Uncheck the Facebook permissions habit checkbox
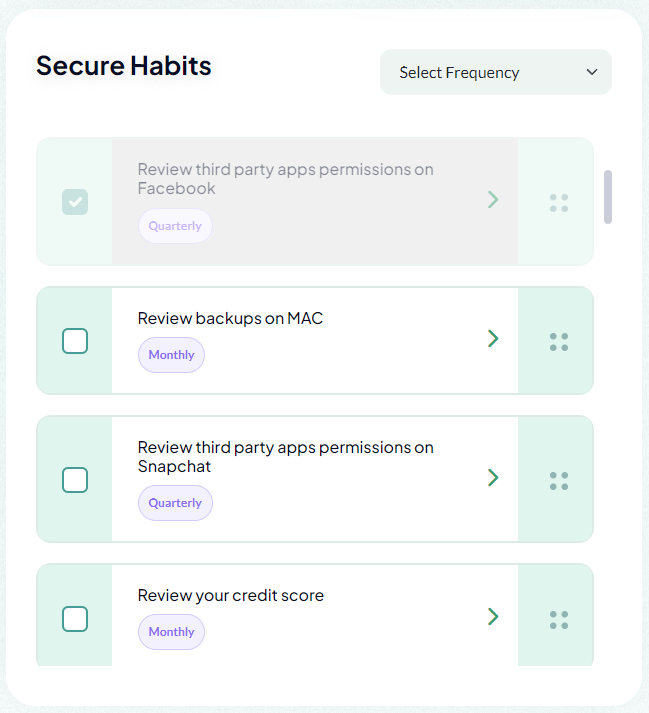Image resolution: width=649 pixels, height=713 pixels. coord(75,202)
